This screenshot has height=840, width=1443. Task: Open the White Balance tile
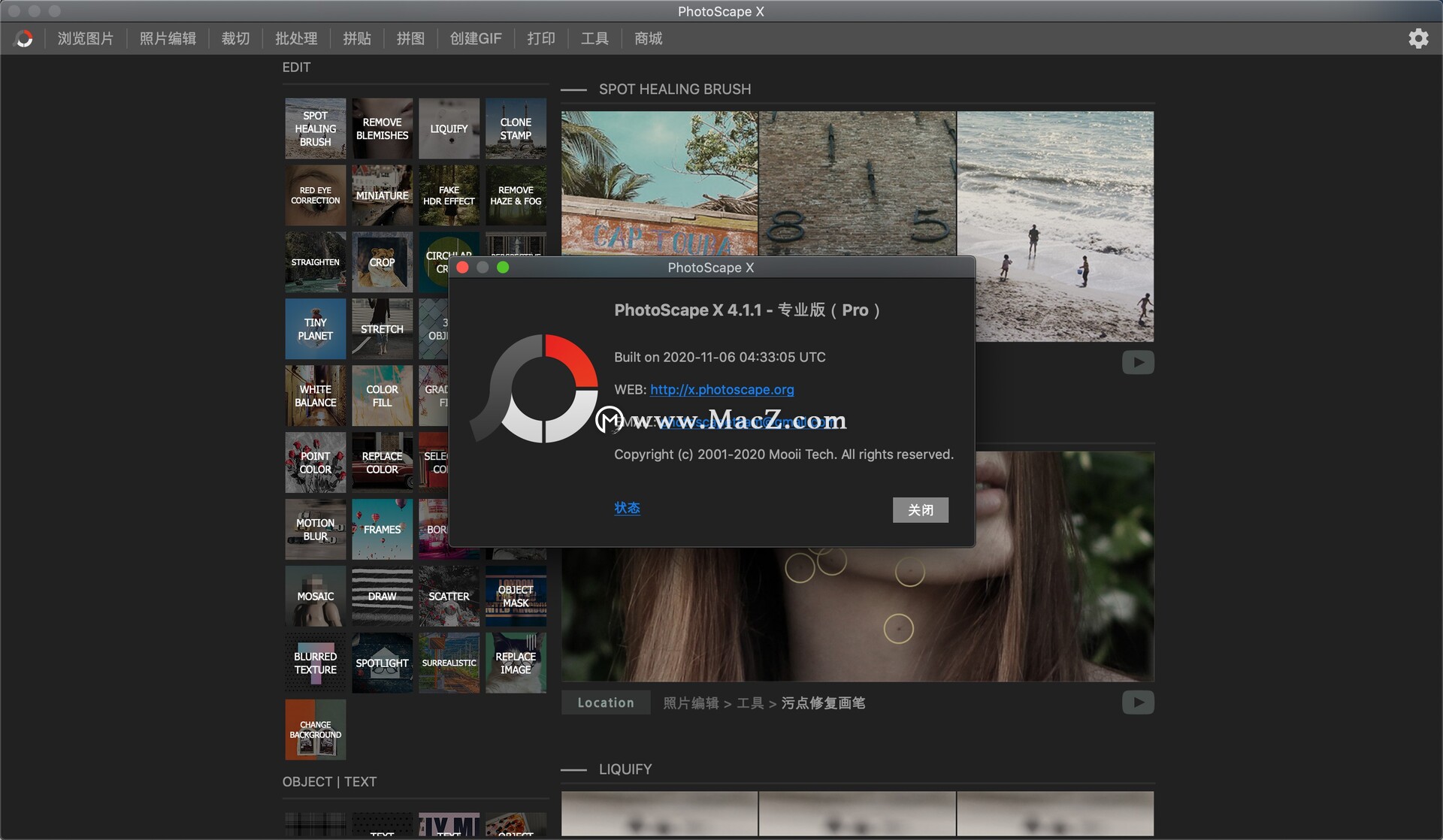click(315, 396)
